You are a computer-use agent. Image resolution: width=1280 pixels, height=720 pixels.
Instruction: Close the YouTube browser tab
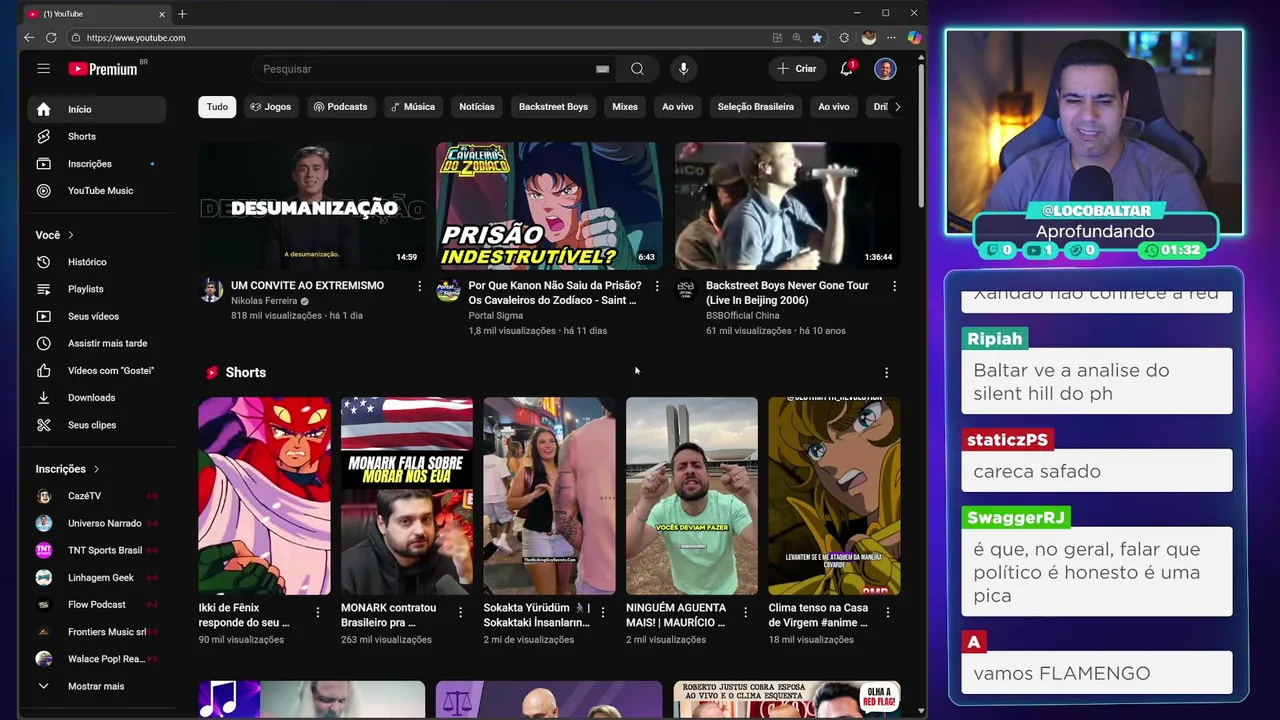[x=161, y=14]
